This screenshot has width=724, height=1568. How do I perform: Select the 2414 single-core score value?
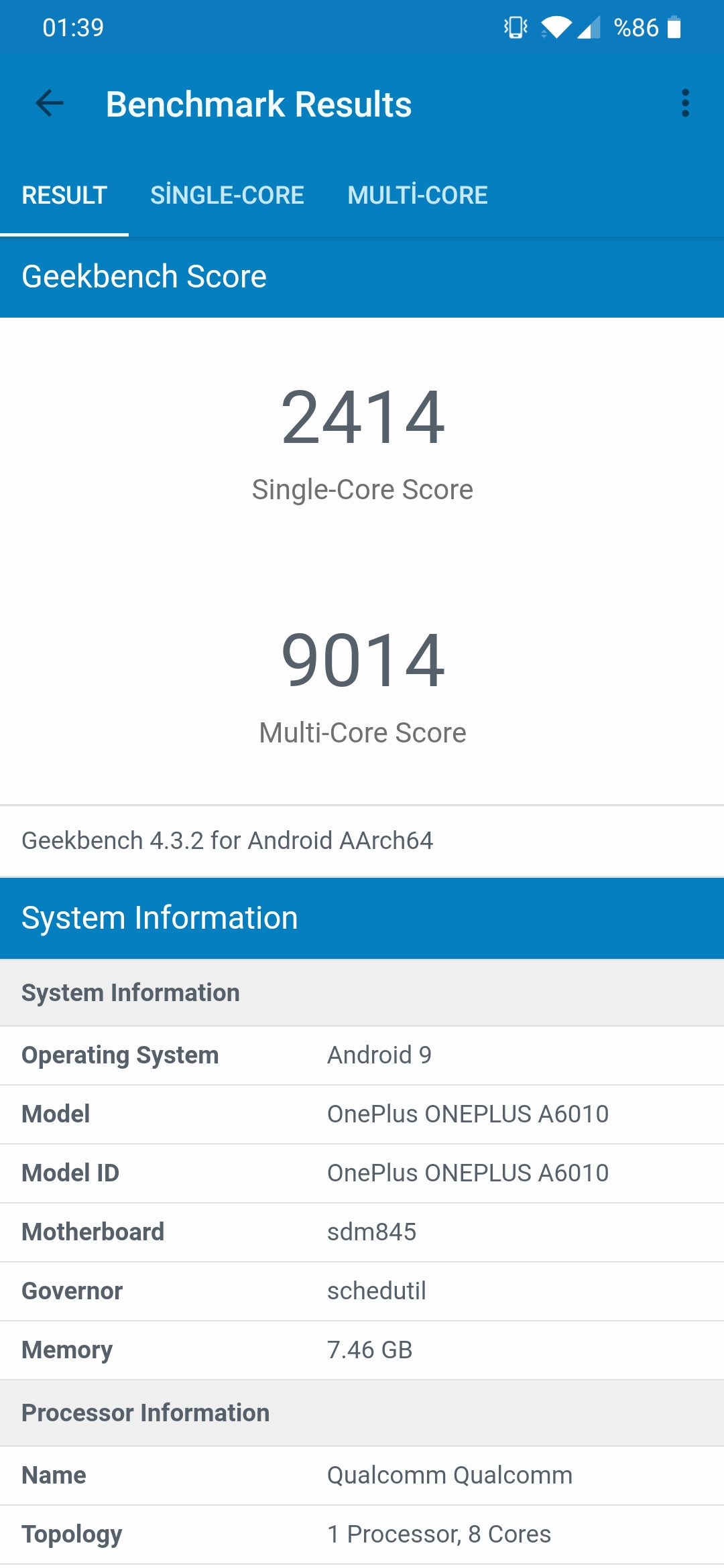click(363, 418)
